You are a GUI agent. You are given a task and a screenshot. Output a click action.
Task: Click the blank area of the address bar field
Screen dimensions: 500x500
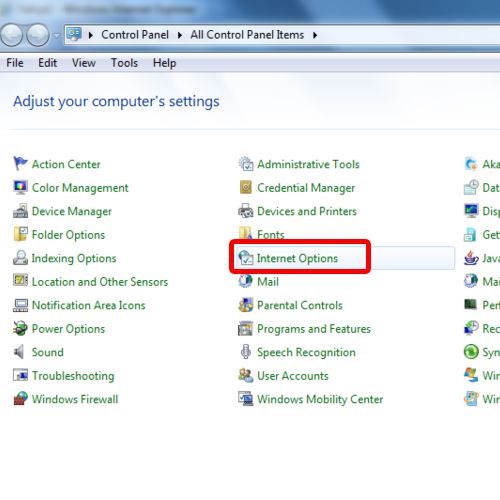point(410,35)
